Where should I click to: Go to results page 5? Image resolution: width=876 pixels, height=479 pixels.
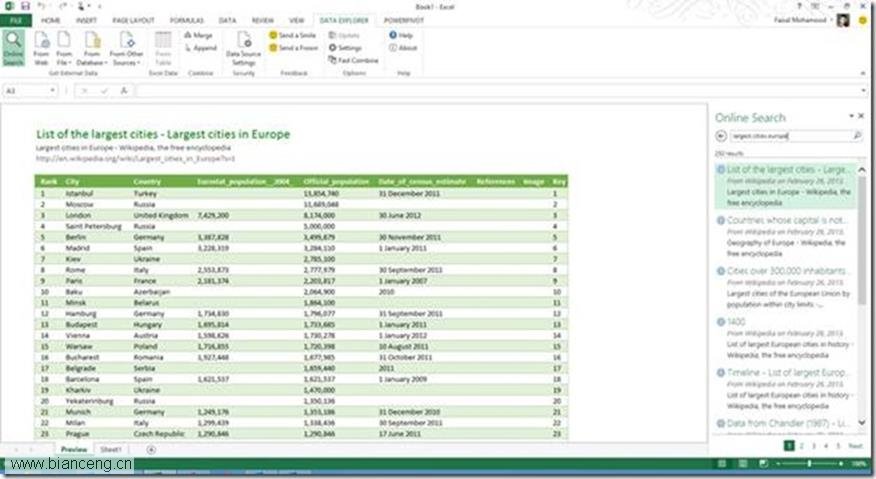838,445
